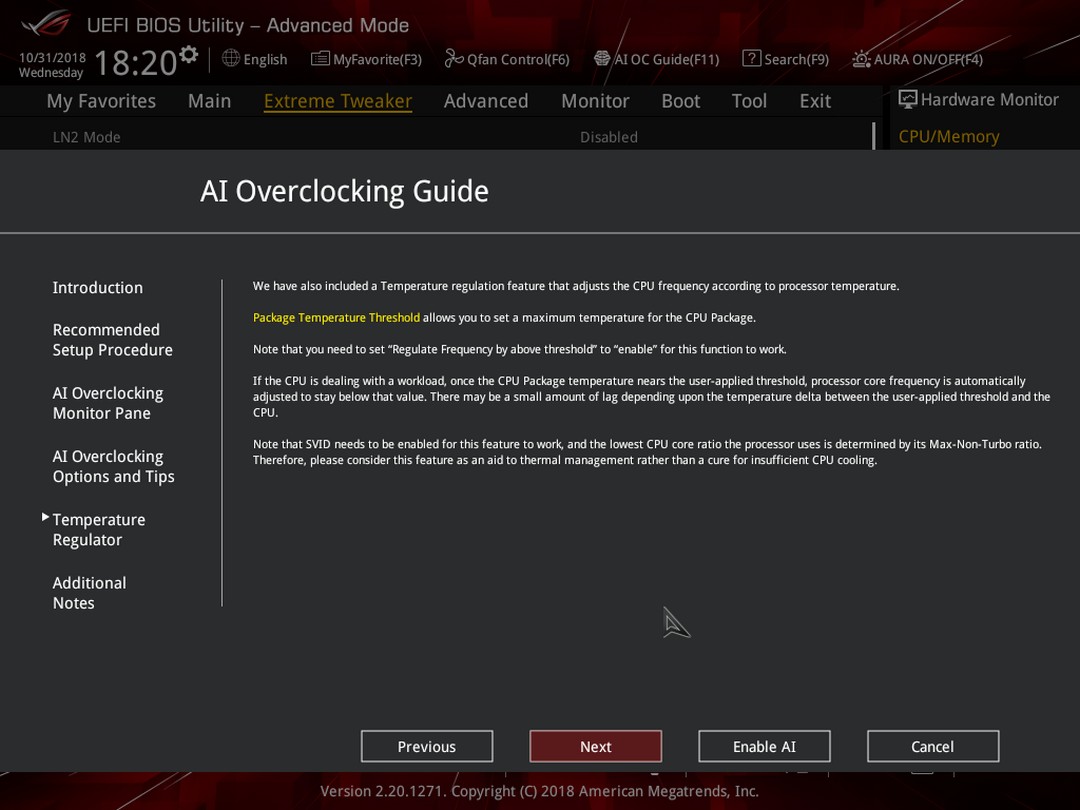Open the Boot tab
Viewport: 1080px width, 810px height.
[x=681, y=101]
